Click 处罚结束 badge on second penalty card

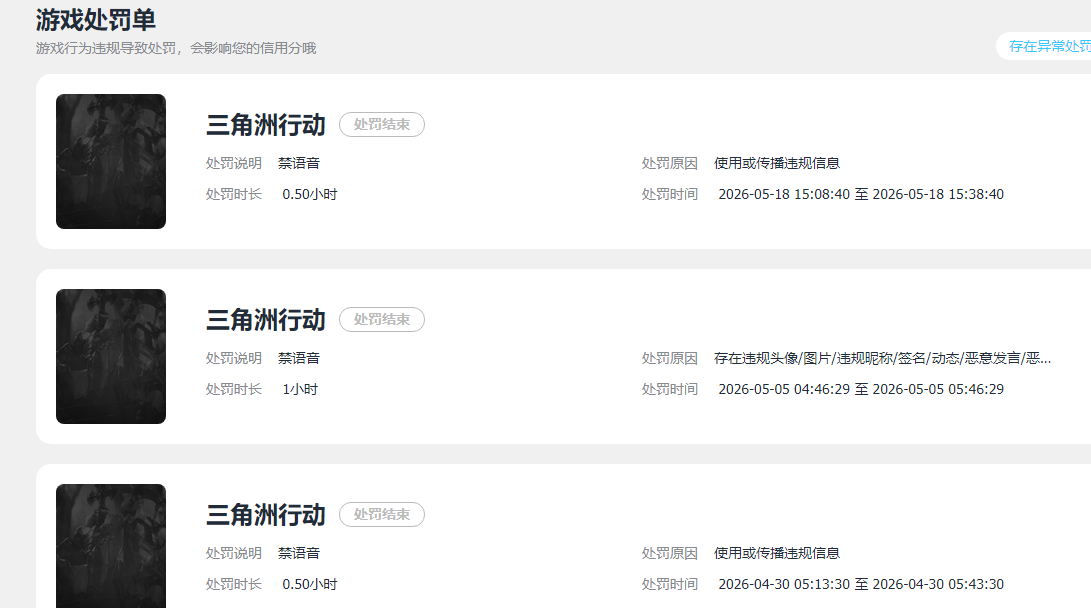tap(381, 319)
